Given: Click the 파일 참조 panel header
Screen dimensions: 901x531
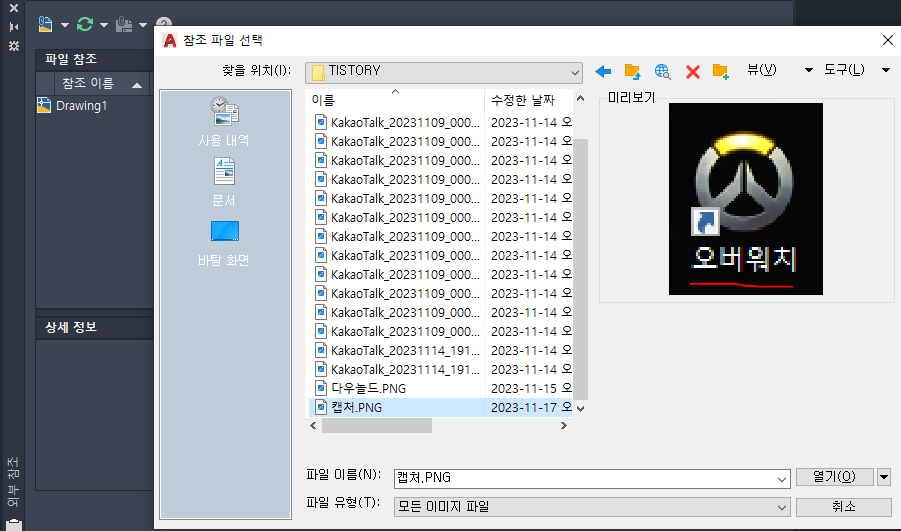Looking at the screenshot, I should pyautogui.click(x=94, y=59).
